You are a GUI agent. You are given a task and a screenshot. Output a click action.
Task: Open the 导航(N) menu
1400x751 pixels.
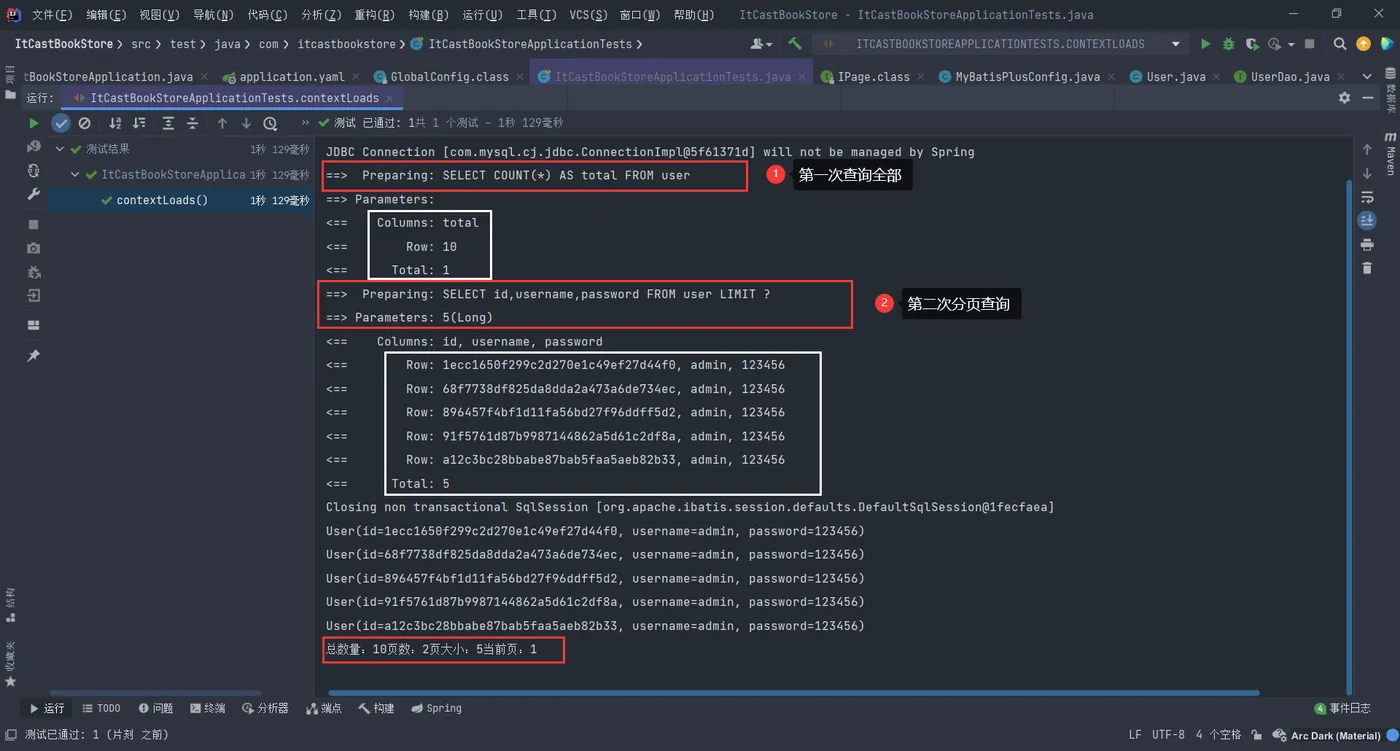[213, 15]
